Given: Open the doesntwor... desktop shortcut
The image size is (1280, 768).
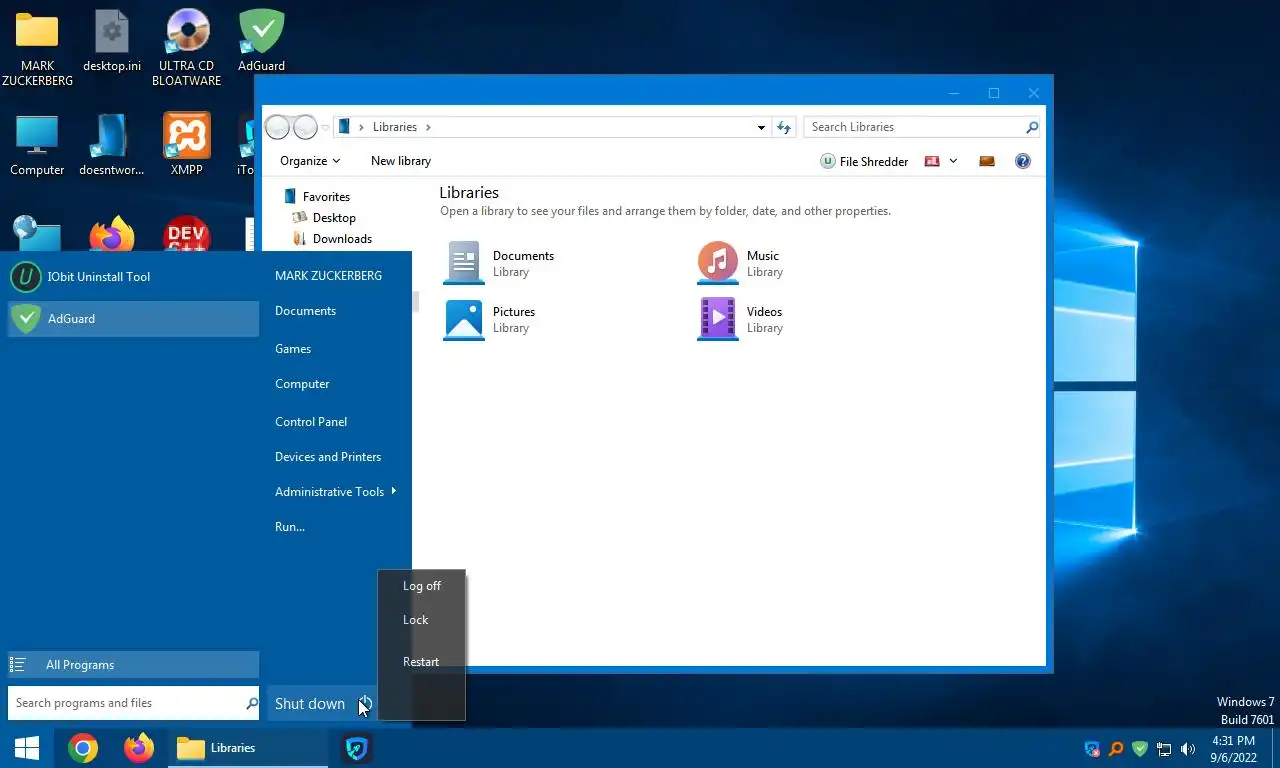Looking at the screenshot, I should (111, 145).
